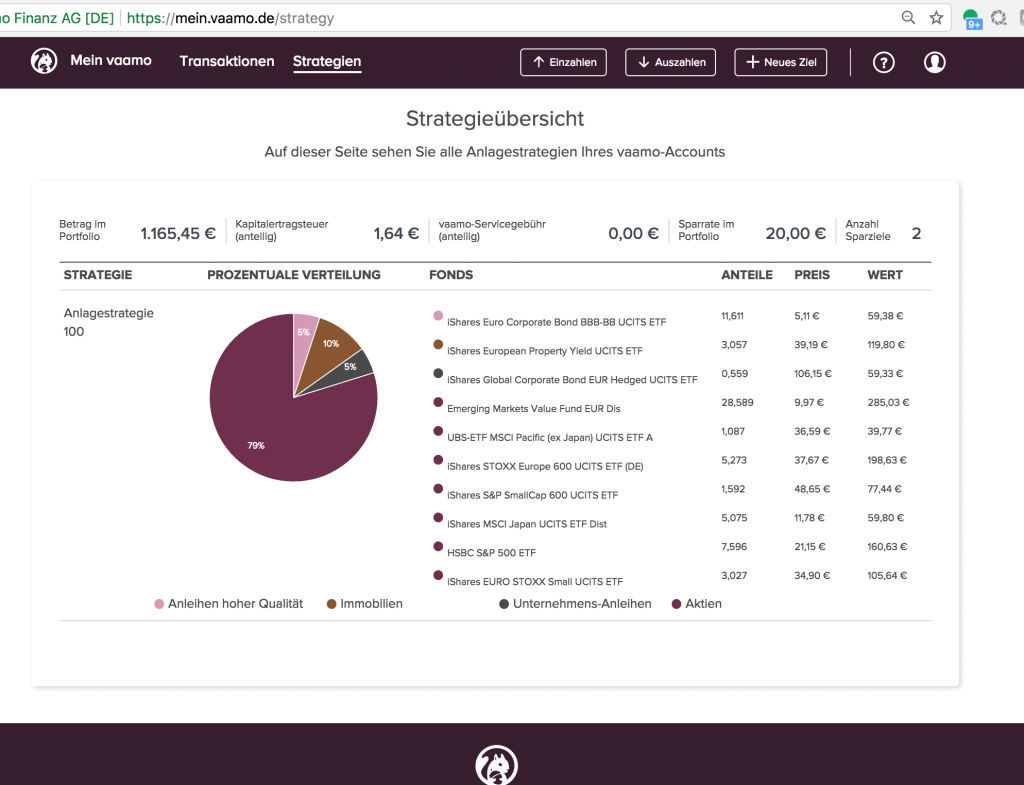Image resolution: width=1024 pixels, height=785 pixels.
Task: Click the FONDS column header
Action: click(x=451, y=275)
